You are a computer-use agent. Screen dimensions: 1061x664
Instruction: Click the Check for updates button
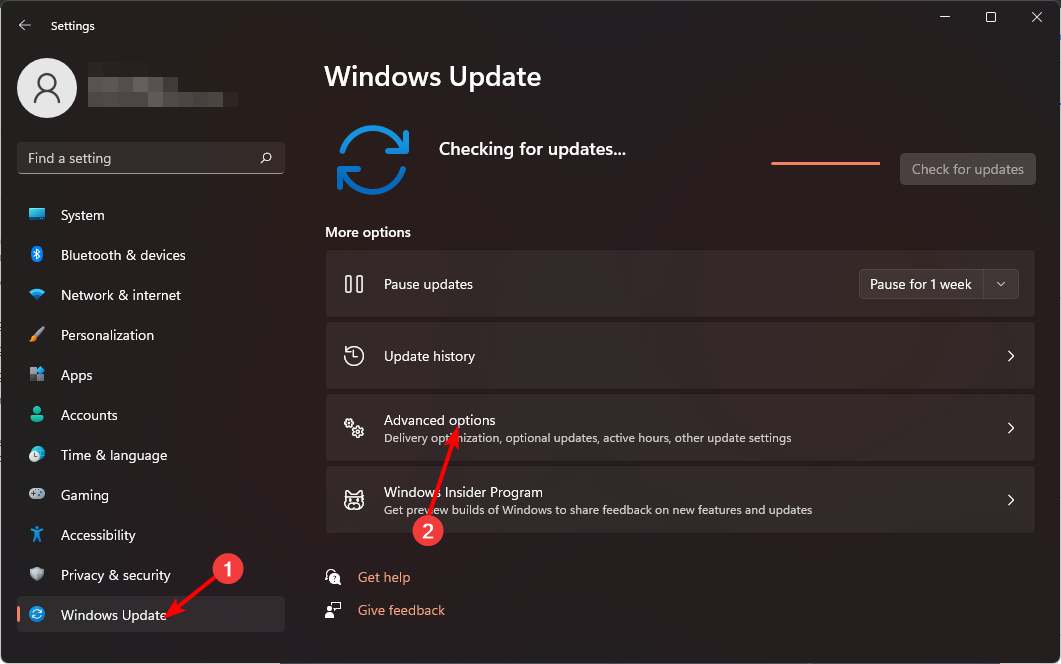(x=967, y=169)
